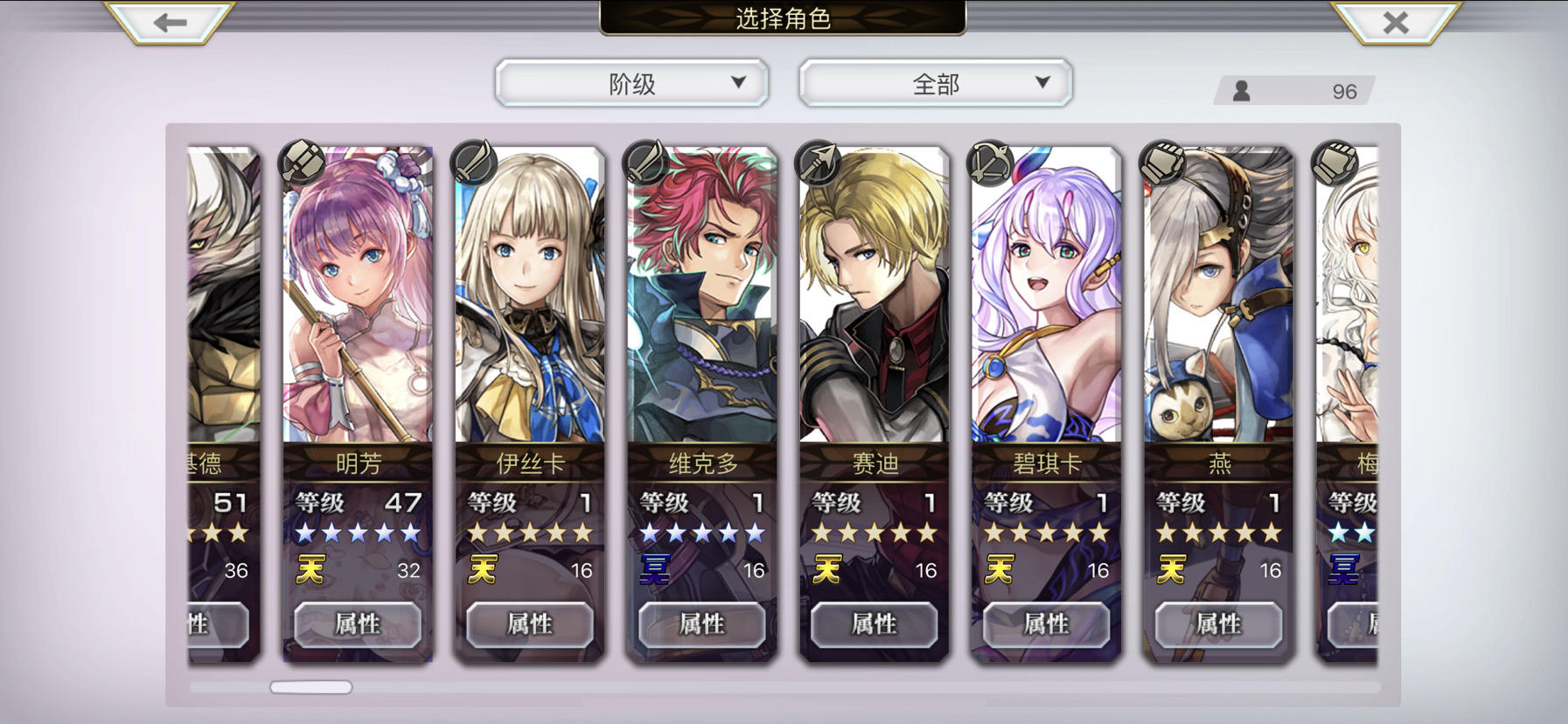This screenshot has height=724, width=1568.
Task: Click the 属性 button for 燕
Action: tap(1219, 623)
